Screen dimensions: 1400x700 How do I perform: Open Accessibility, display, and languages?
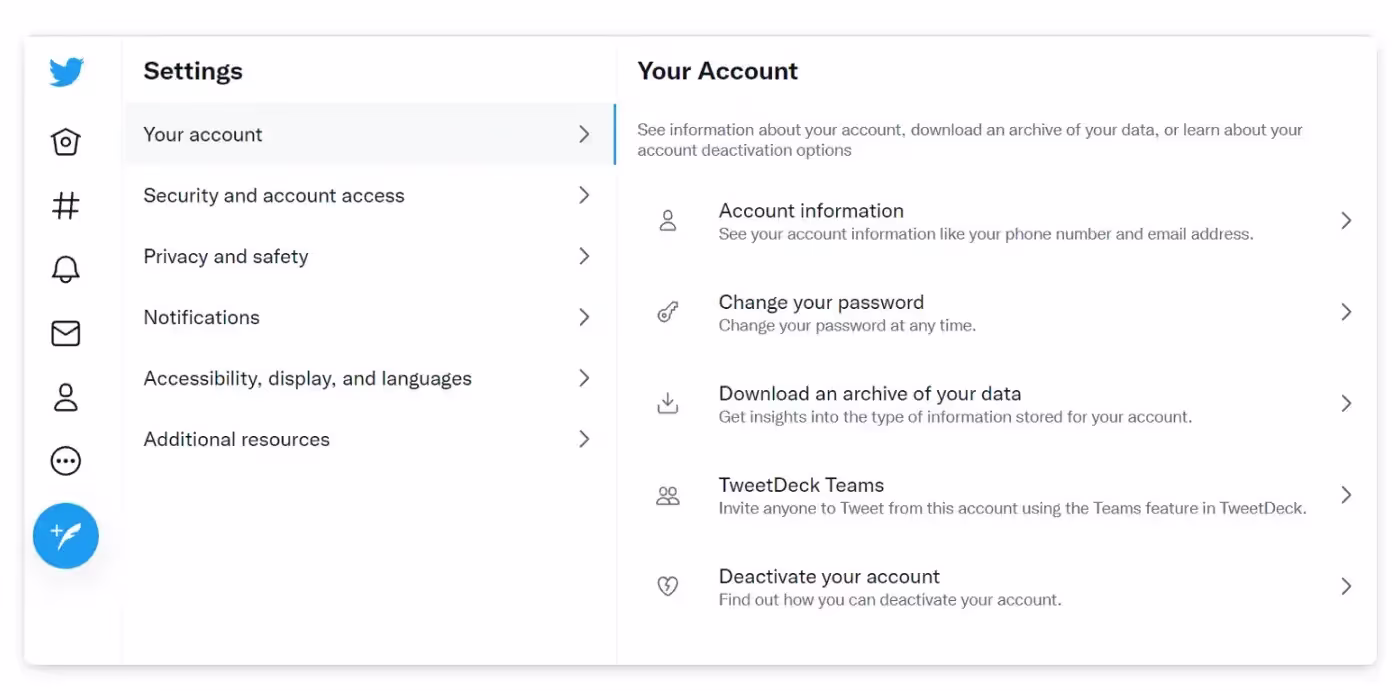click(307, 379)
